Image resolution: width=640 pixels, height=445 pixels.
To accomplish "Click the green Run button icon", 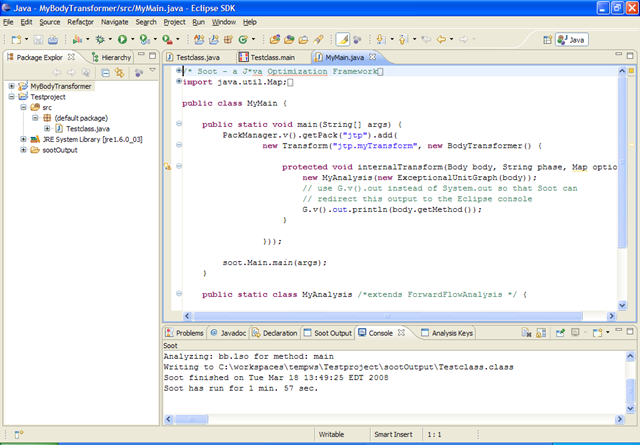I will coord(122,40).
